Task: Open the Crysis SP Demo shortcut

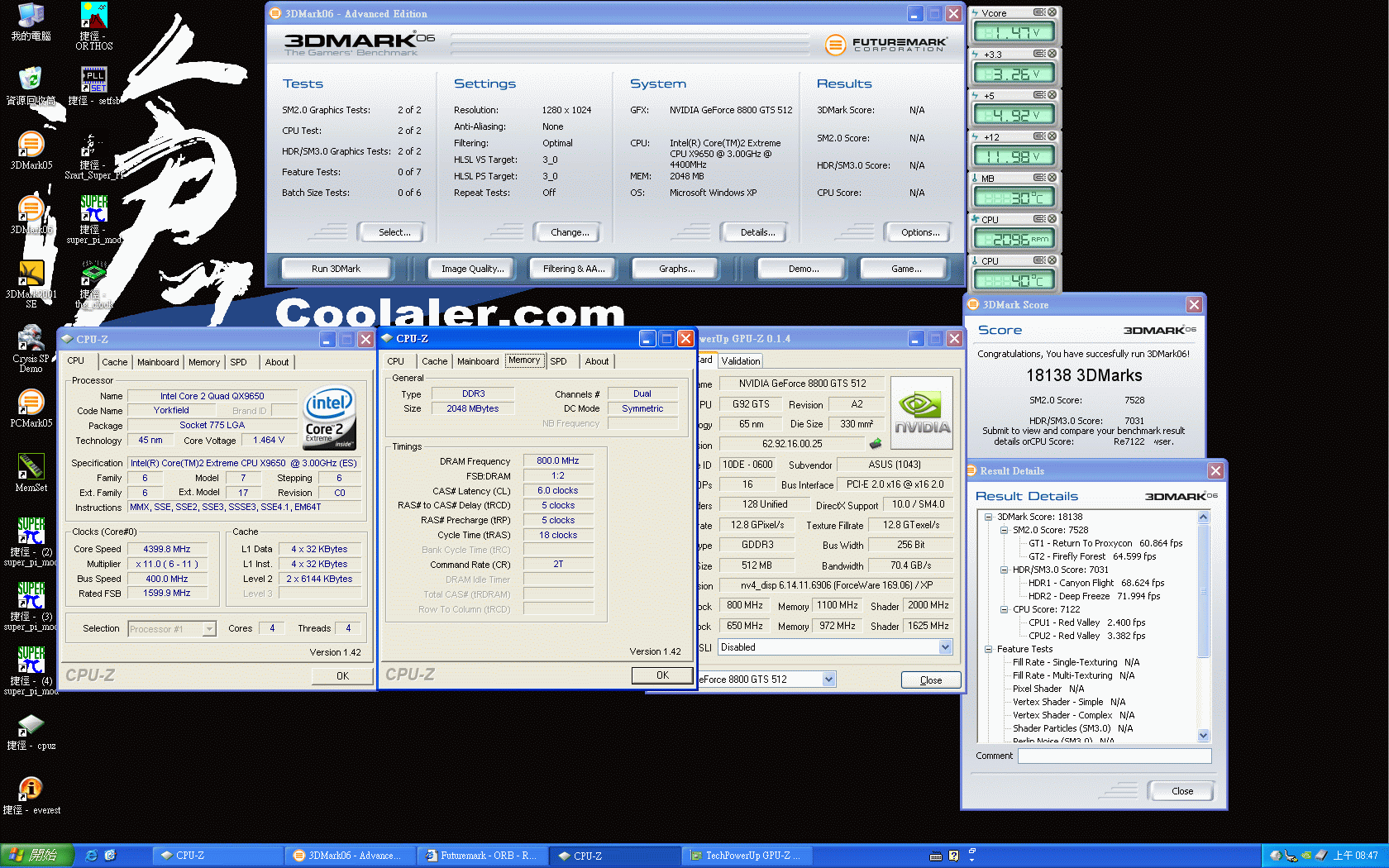Action: tap(31, 349)
